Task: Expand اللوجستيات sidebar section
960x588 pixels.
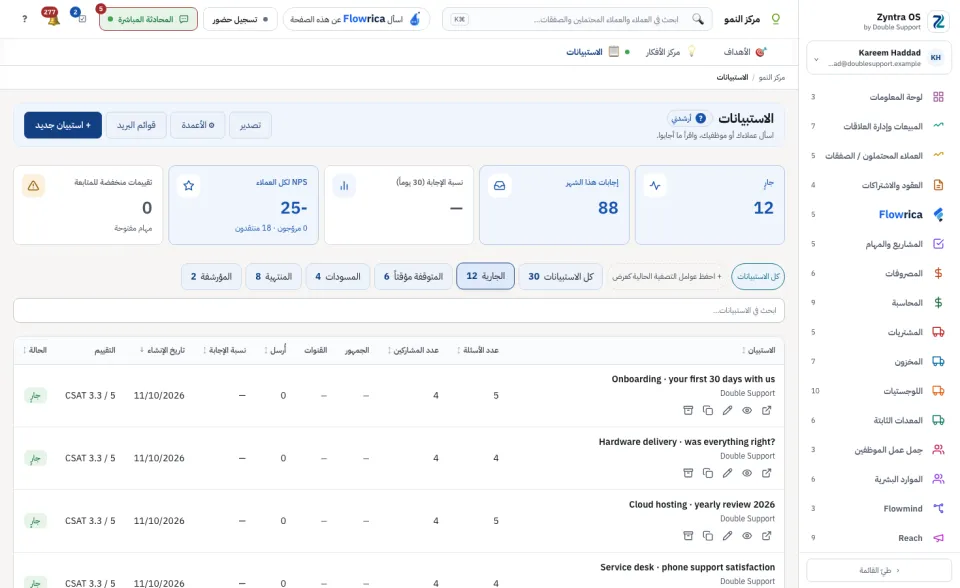Action: tap(878, 391)
